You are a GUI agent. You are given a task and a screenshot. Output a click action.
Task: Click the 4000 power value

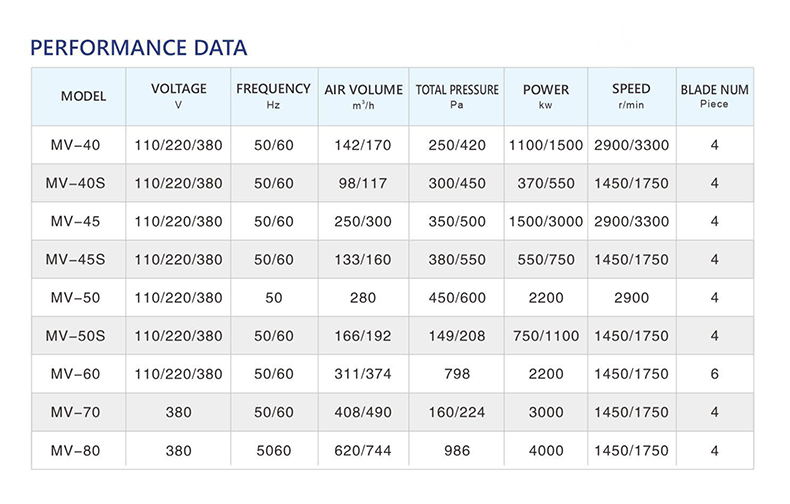[x=545, y=450]
